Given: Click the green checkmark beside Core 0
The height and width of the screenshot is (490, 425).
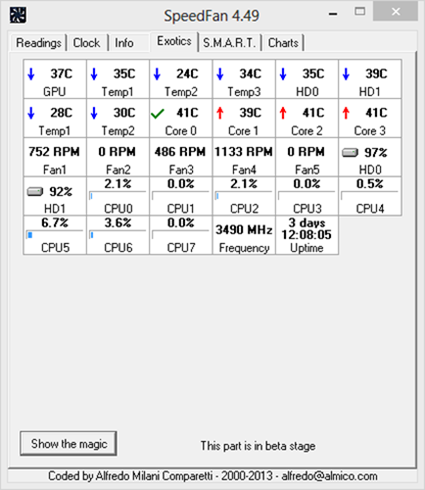Looking at the screenshot, I should (x=157, y=114).
